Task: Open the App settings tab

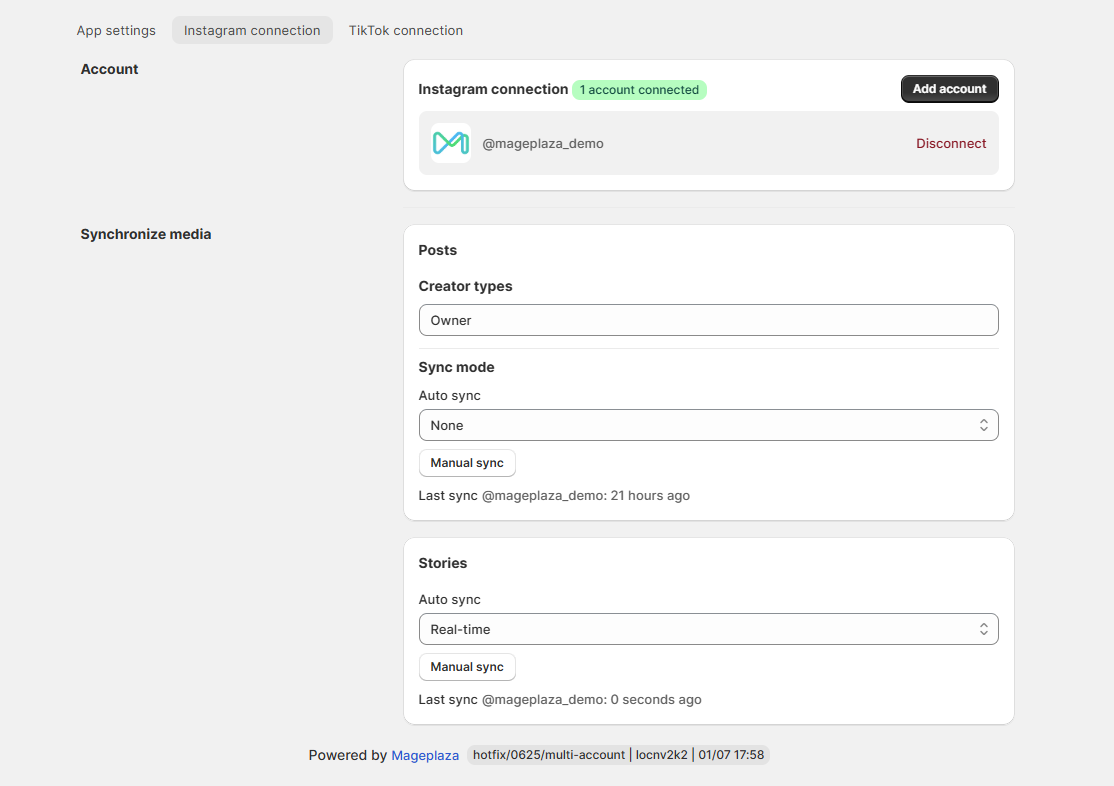Action: click(x=116, y=31)
